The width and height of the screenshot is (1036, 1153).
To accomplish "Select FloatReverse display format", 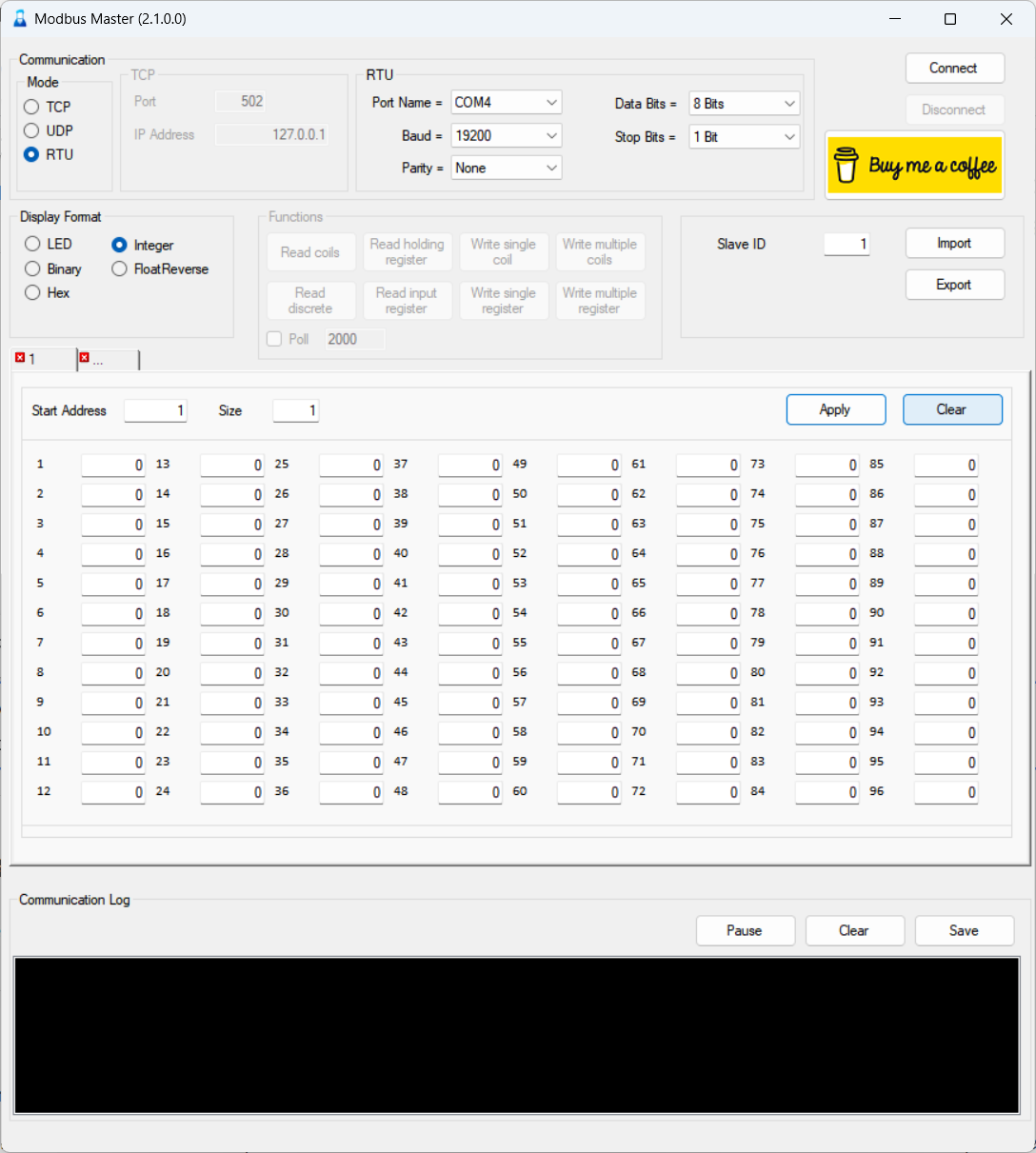I will click(x=119, y=268).
